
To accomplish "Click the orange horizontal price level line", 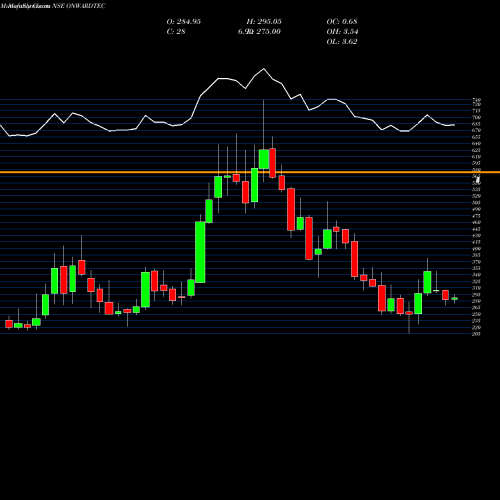I will (x=250, y=172).
